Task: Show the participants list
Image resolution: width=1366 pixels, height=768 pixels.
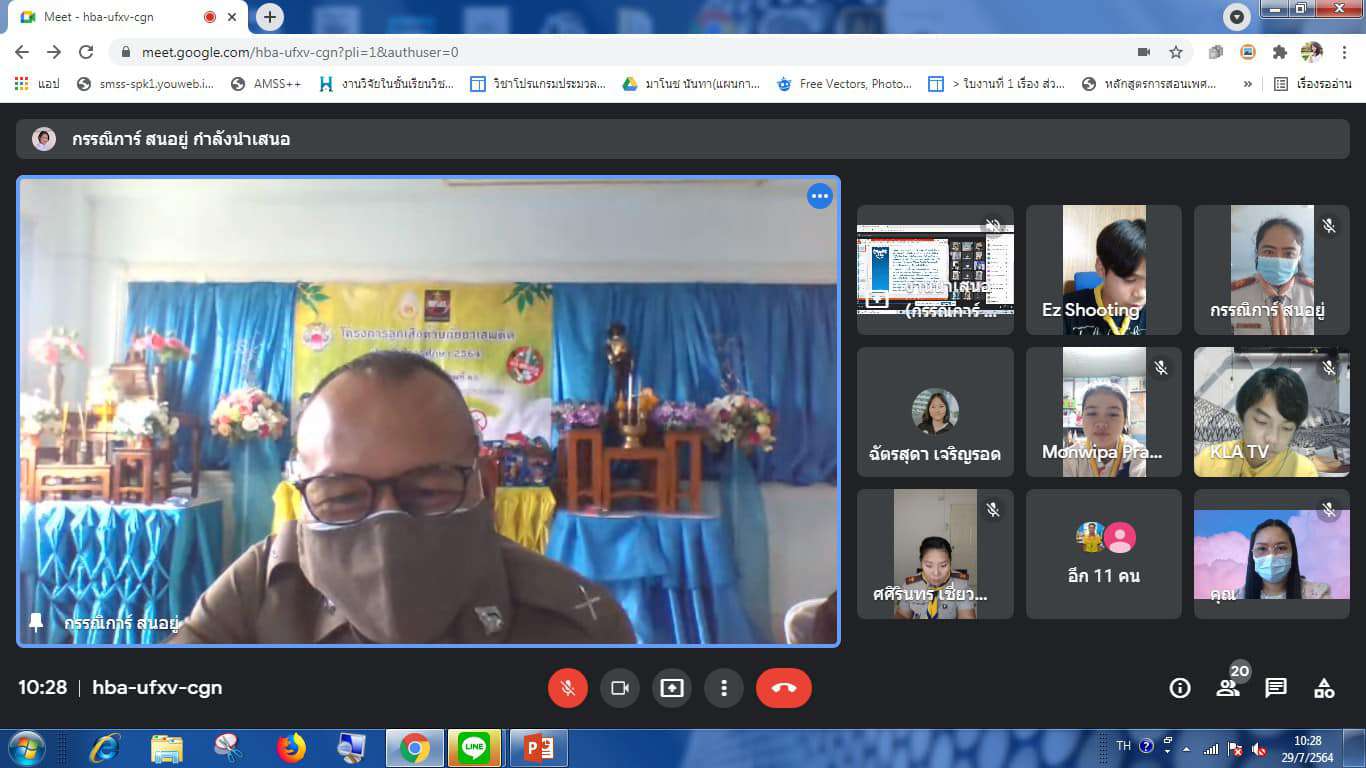Action: click(x=1228, y=688)
